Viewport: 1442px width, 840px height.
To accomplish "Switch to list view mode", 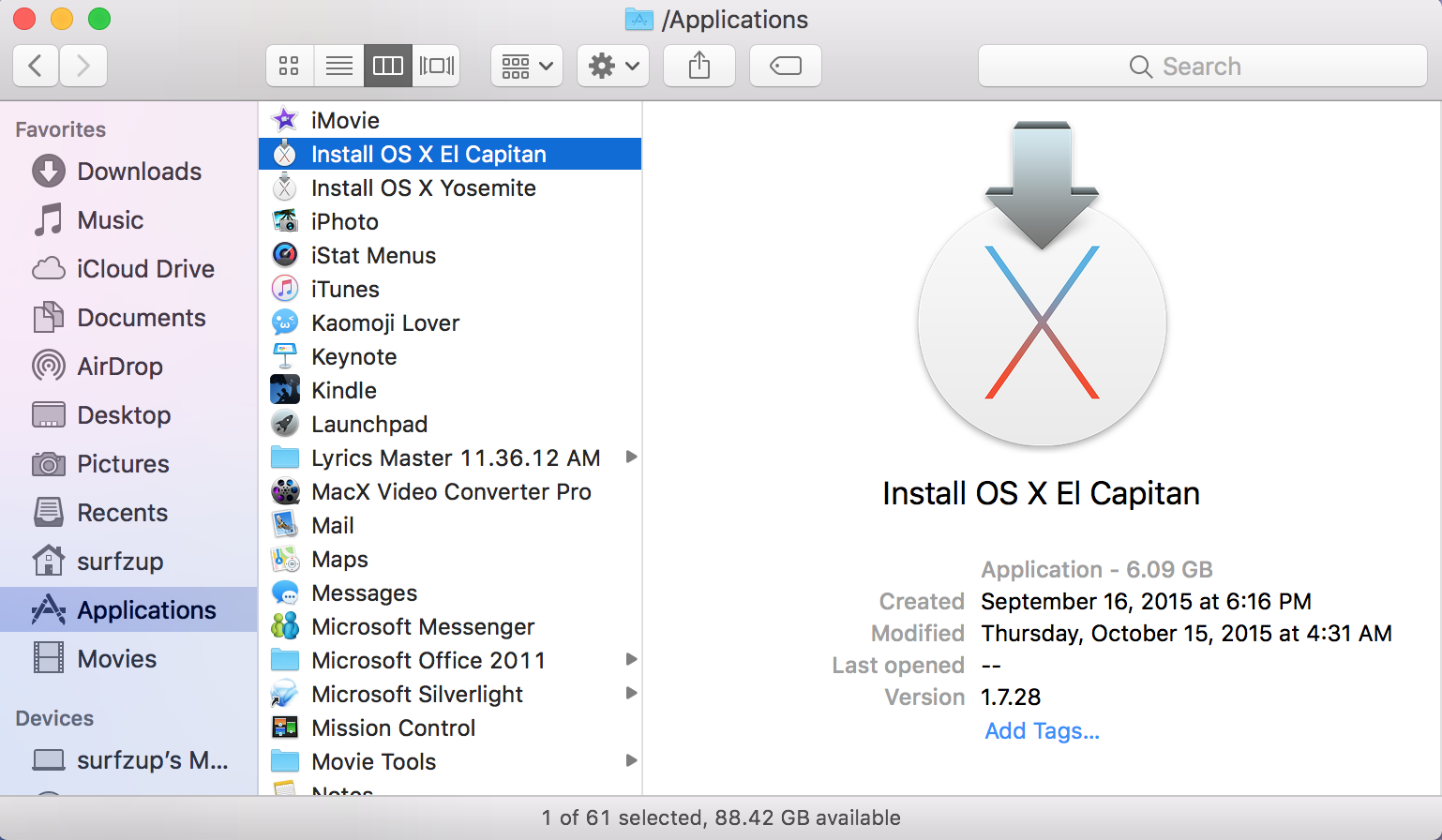I will pyautogui.click(x=338, y=66).
